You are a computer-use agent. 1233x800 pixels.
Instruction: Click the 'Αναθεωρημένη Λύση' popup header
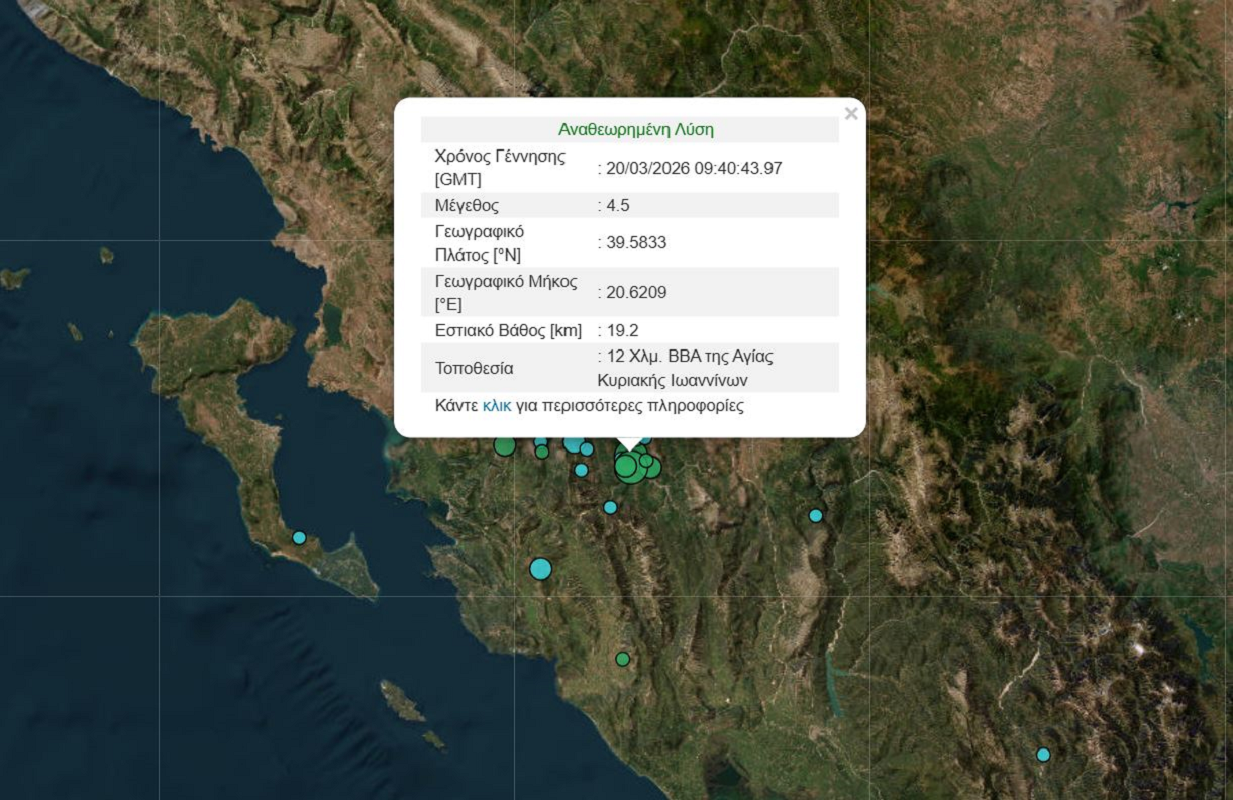tap(635, 130)
